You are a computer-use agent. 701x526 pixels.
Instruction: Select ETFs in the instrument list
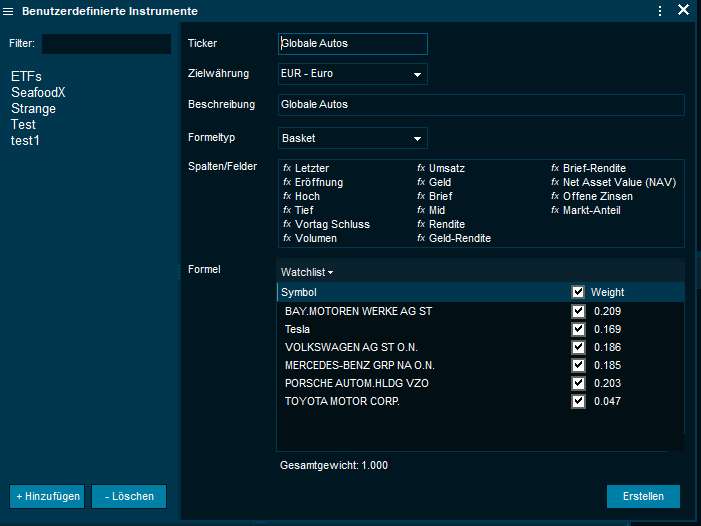point(26,76)
